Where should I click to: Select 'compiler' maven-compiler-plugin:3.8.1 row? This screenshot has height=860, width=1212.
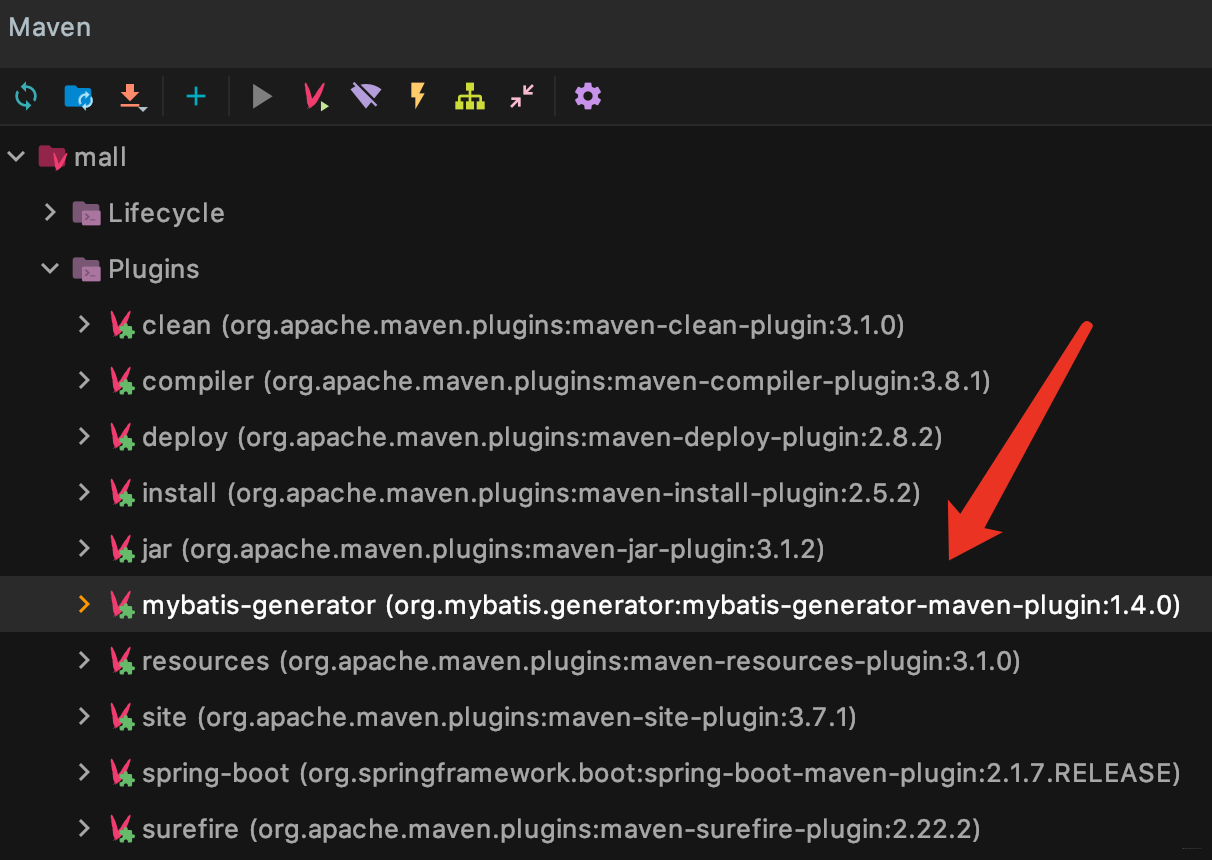pos(606,381)
